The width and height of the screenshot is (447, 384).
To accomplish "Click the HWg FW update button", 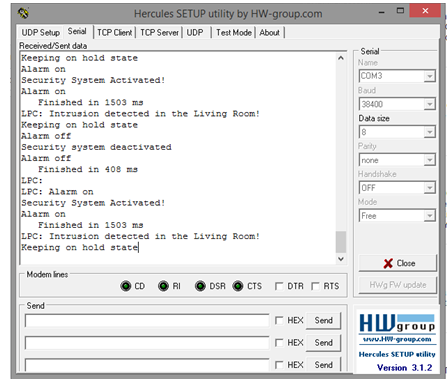I will click(x=398, y=285).
